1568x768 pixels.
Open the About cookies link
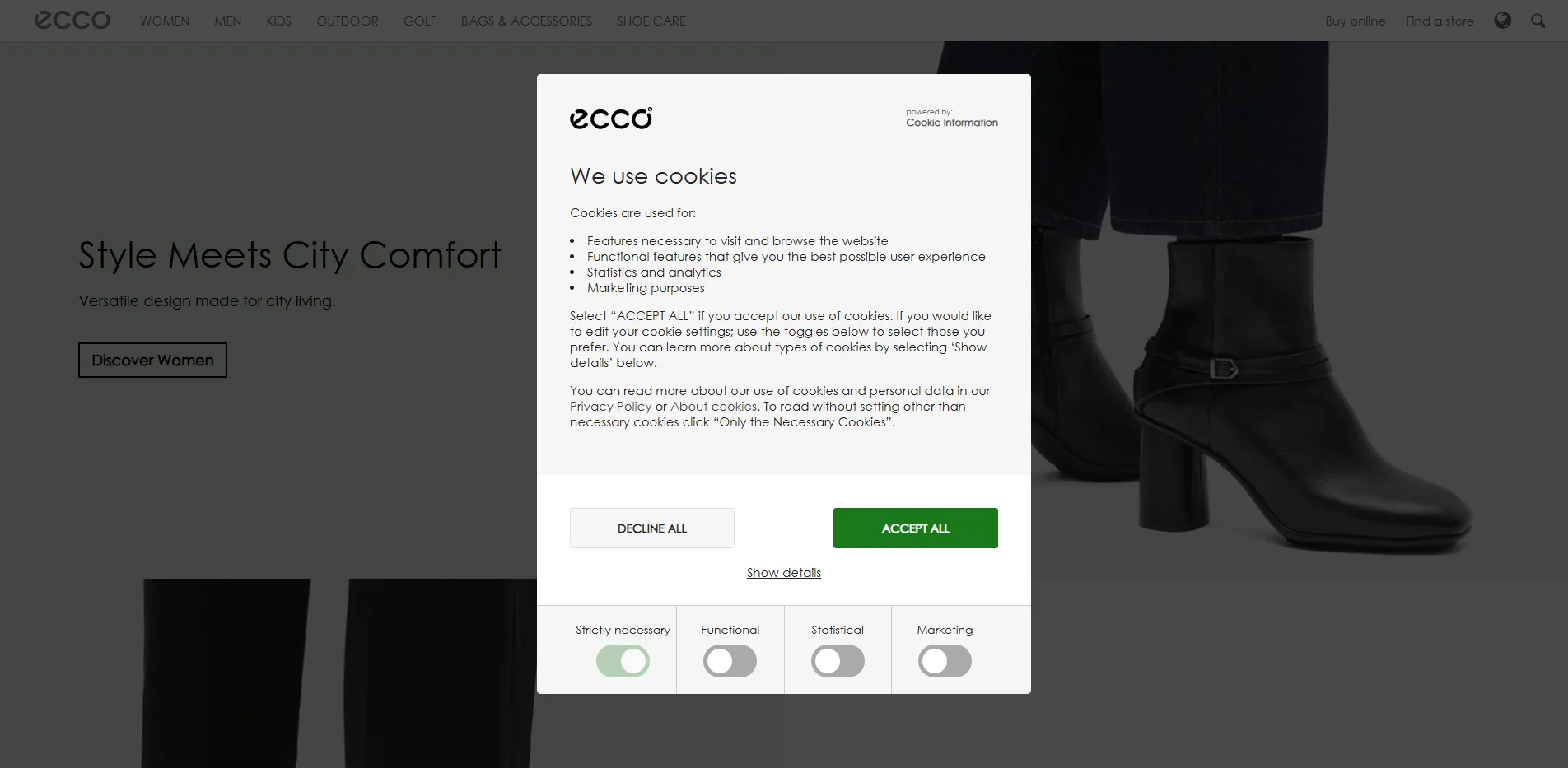point(713,407)
